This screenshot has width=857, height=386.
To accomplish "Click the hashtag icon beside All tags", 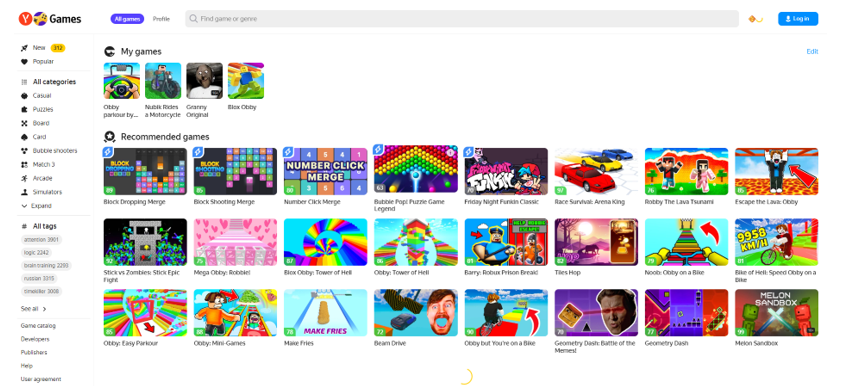I will click(x=24, y=226).
